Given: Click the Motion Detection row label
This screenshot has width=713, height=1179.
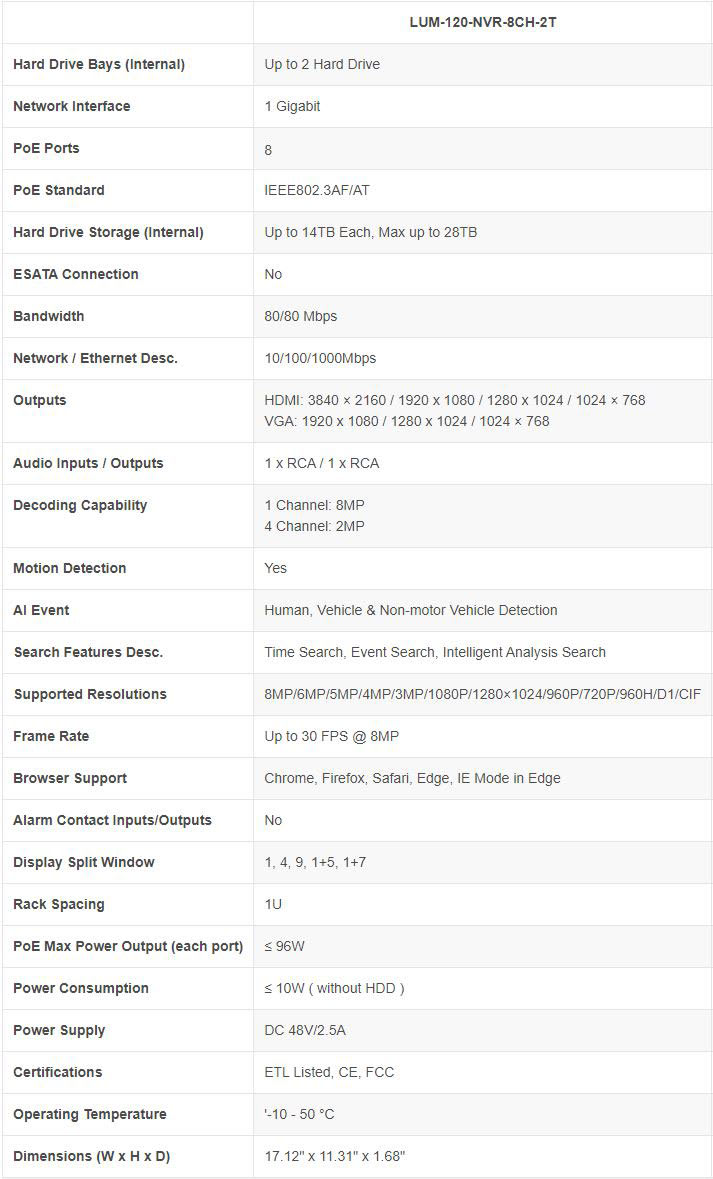Looking at the screenshot, I should point(70,568).
